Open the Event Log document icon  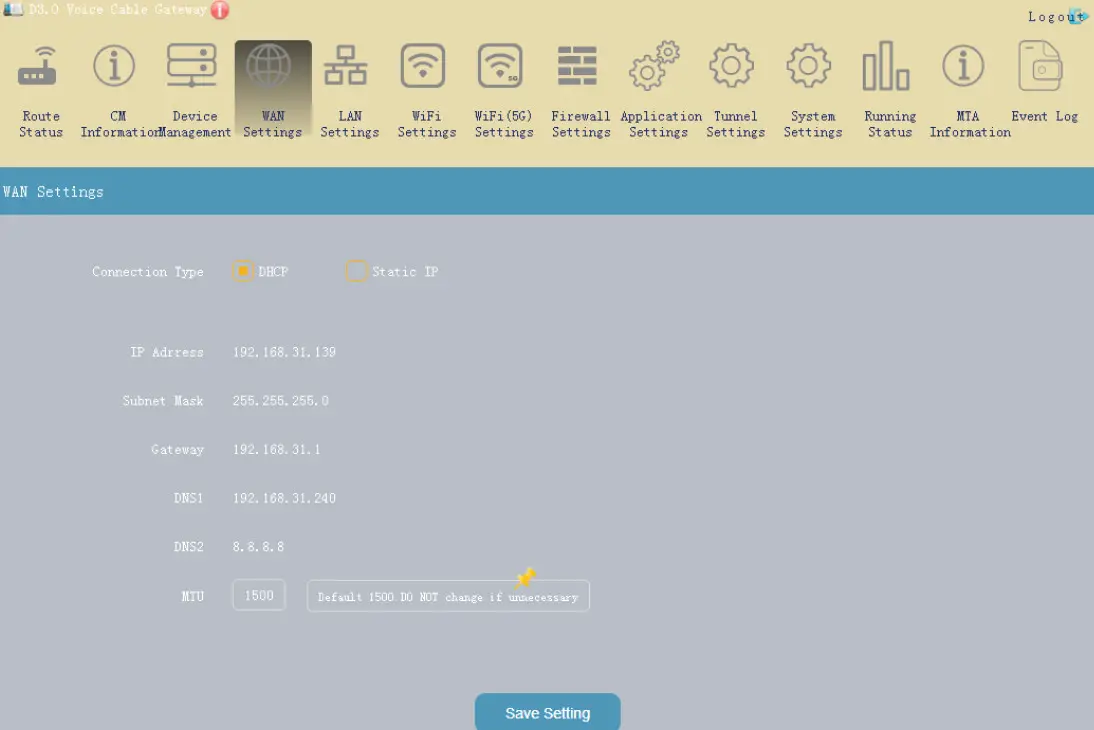(x=1040, y=66)
